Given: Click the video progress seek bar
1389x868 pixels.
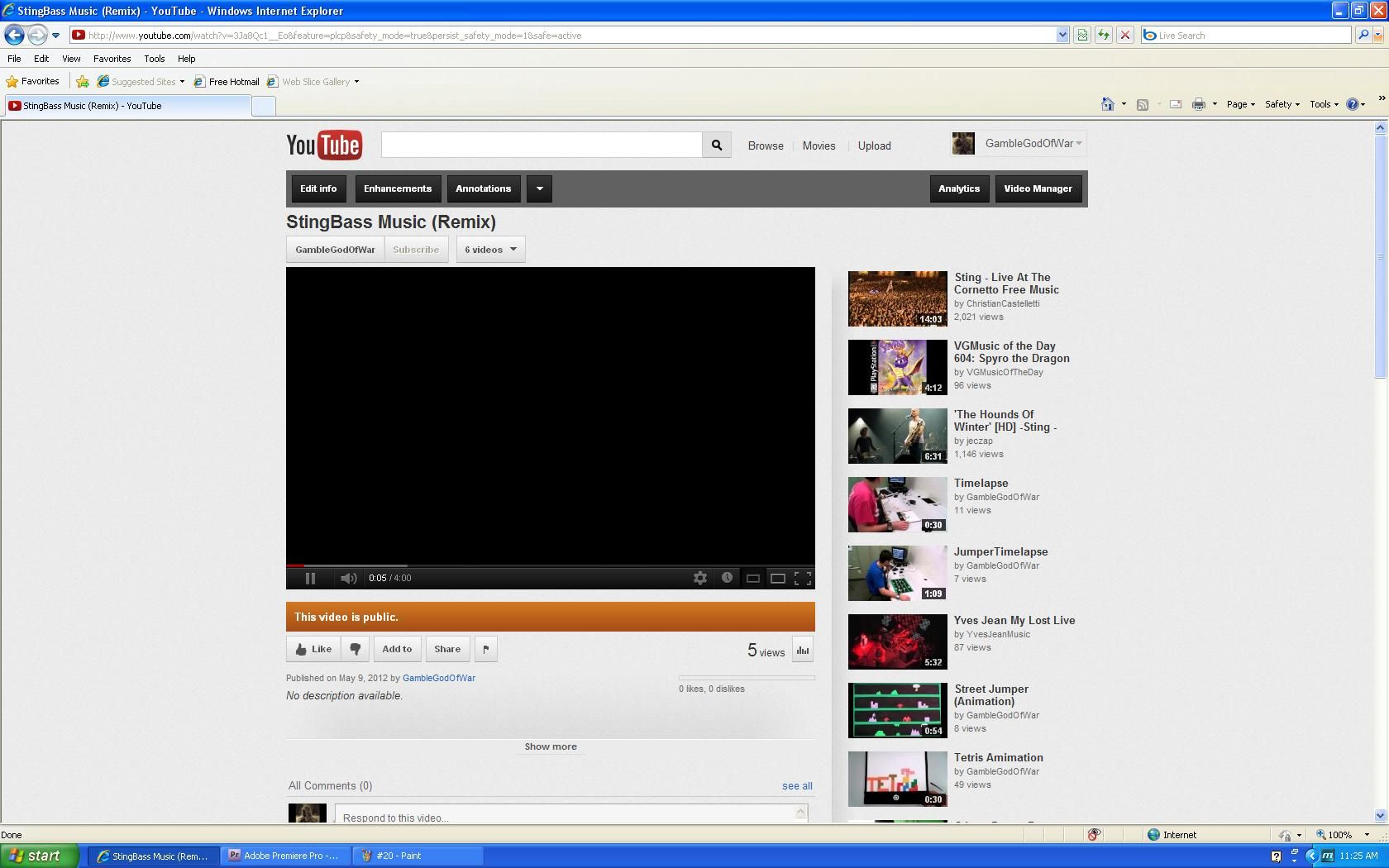Looking at the screenshot, I should [551, 566].
